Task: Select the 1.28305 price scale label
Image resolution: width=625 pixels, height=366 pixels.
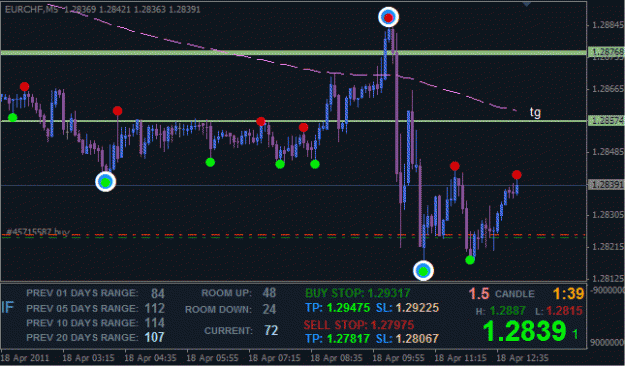Action: 608,215
